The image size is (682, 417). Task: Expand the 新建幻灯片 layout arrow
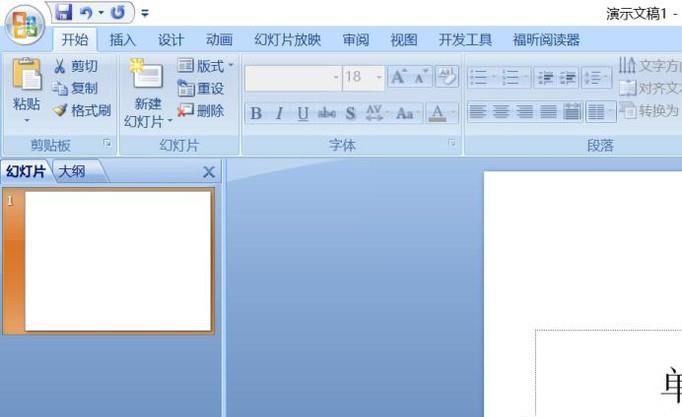[x=170, y=121]
